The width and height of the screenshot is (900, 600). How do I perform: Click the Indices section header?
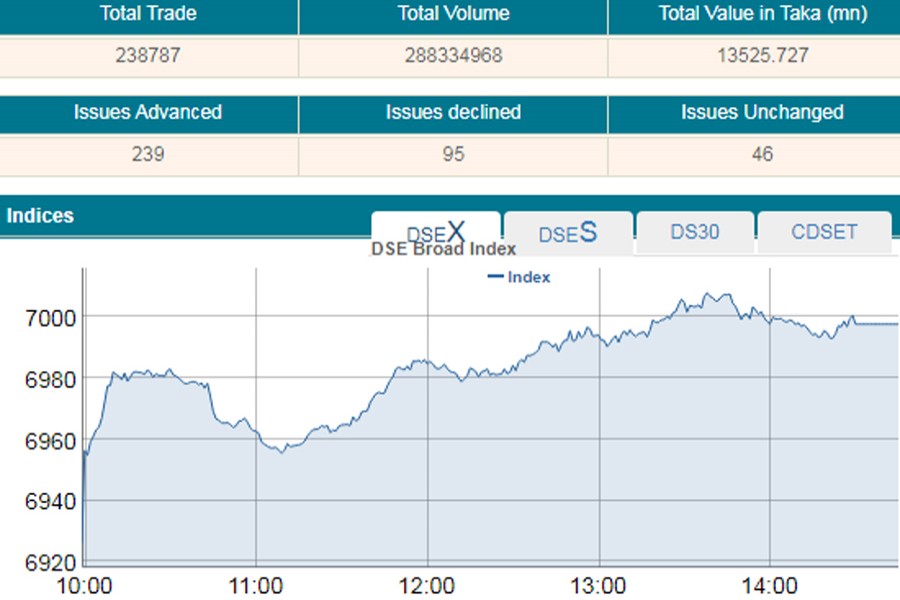coord(40,215)
